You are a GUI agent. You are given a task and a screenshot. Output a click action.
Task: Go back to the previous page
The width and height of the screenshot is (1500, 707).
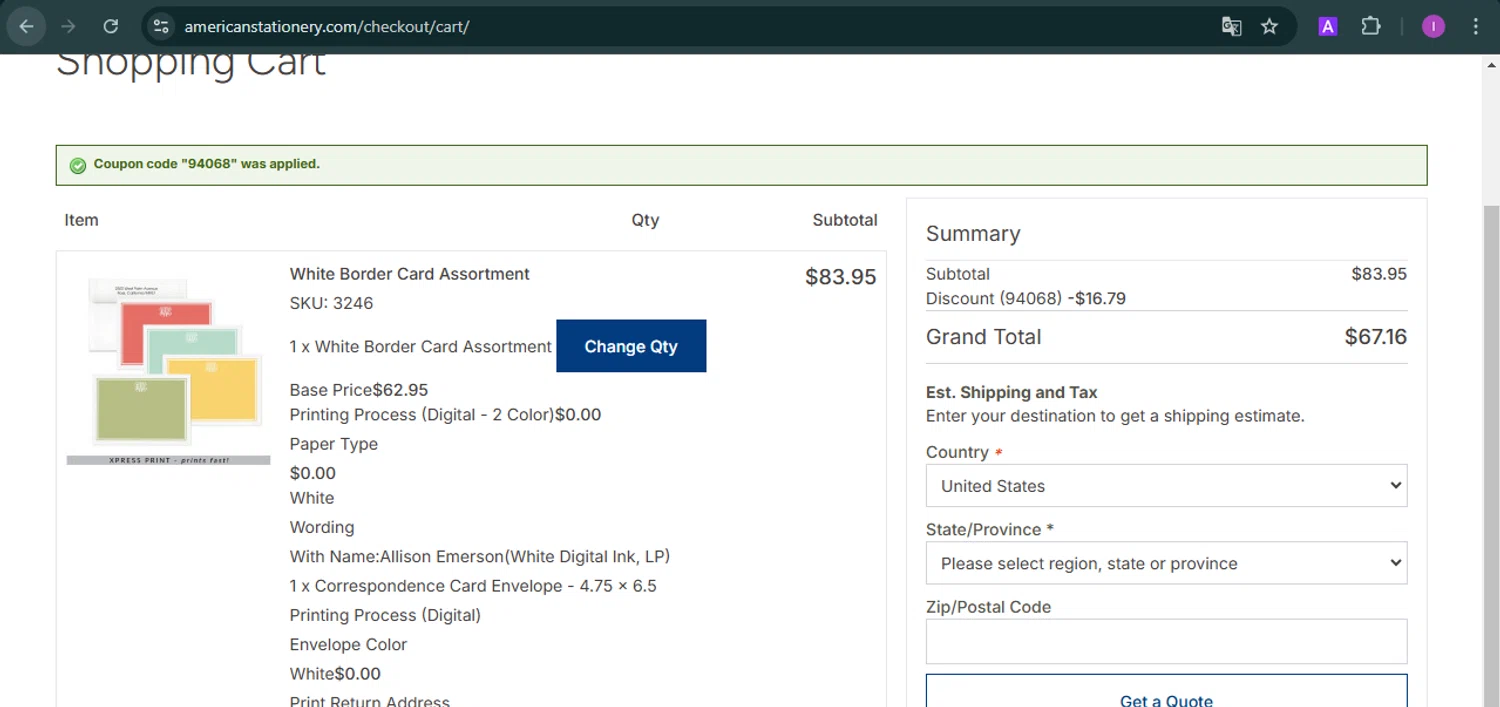click(x=27, y=27)
